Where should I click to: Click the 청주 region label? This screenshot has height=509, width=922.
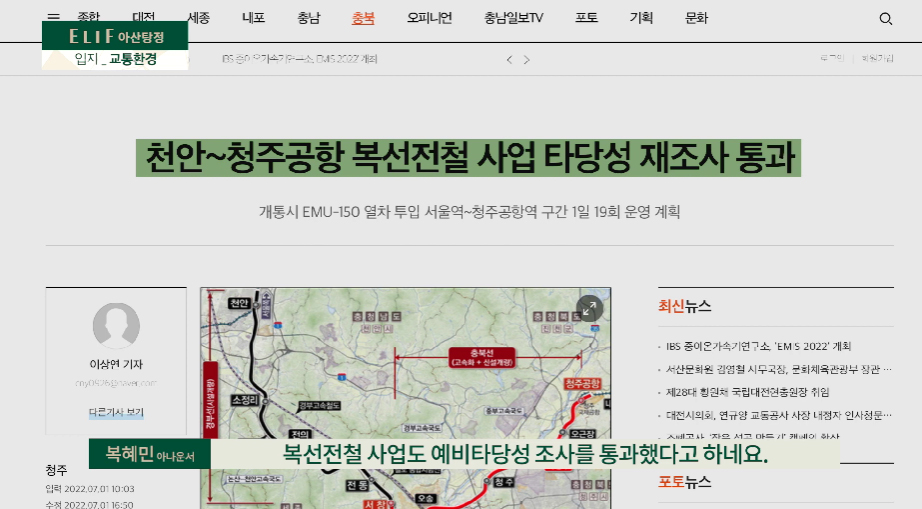point(56,470)
